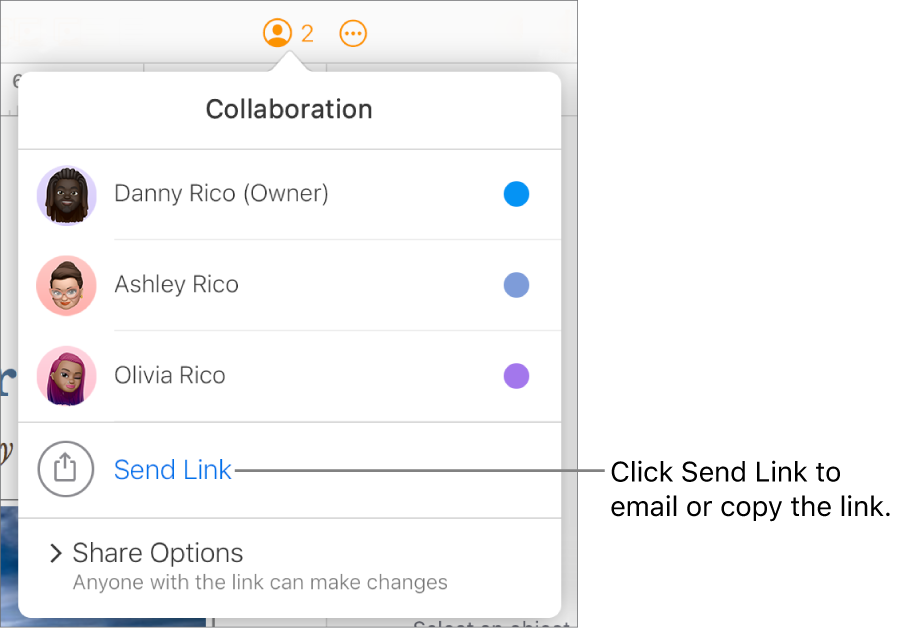Click the More options ellipsis icon
Viewport: 904px width, 628px height.
point(353,33)
